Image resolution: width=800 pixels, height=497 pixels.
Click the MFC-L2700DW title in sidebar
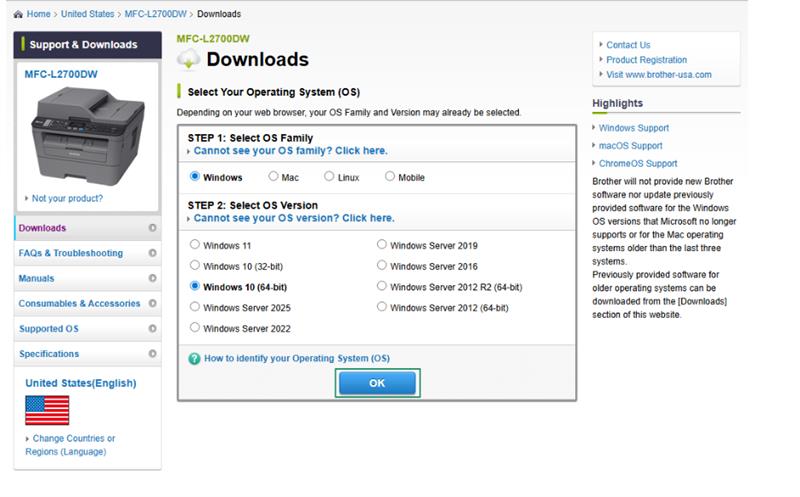tap(61, 74)
